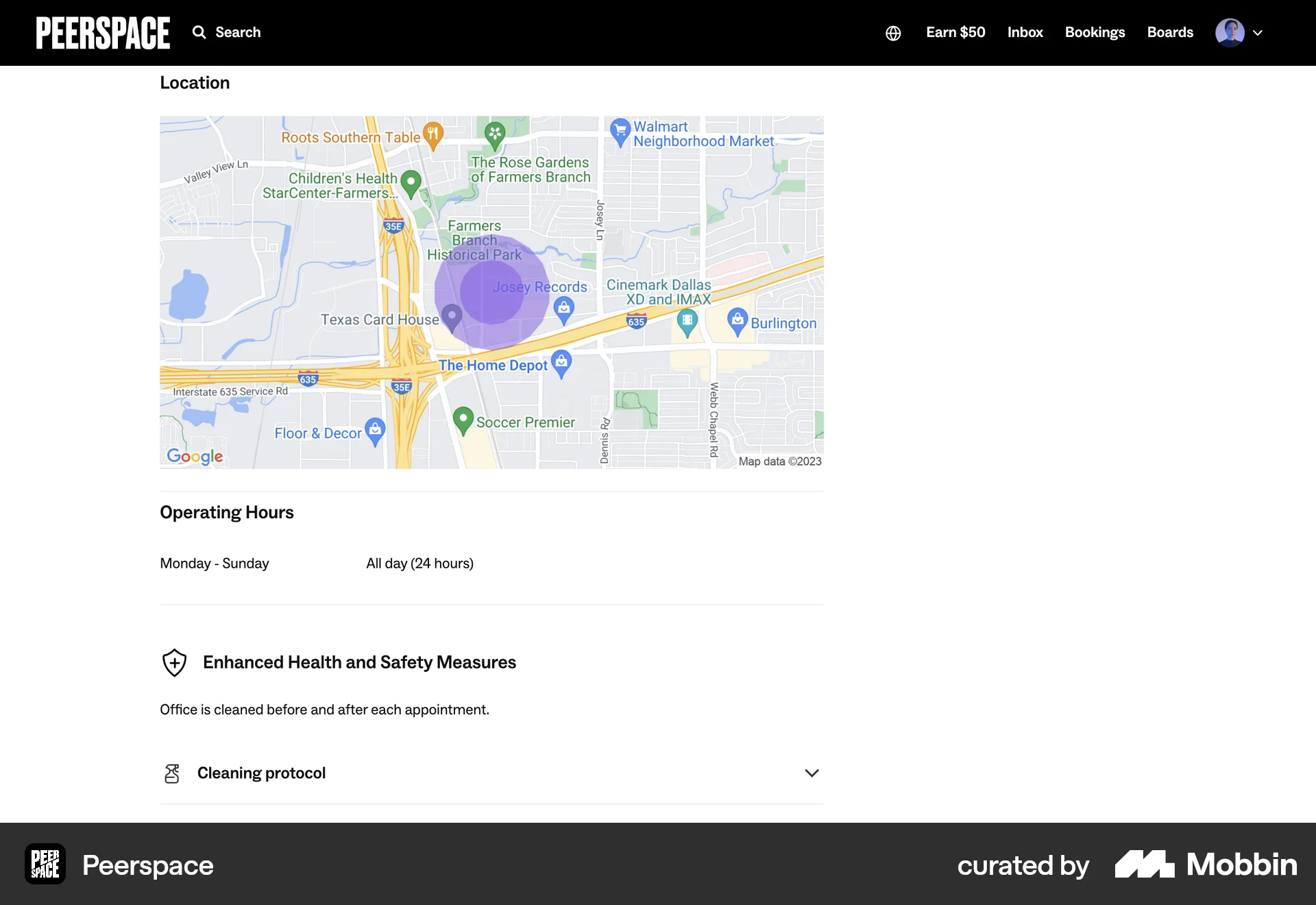Expand the Cleaning protocol section

(812, 773)
